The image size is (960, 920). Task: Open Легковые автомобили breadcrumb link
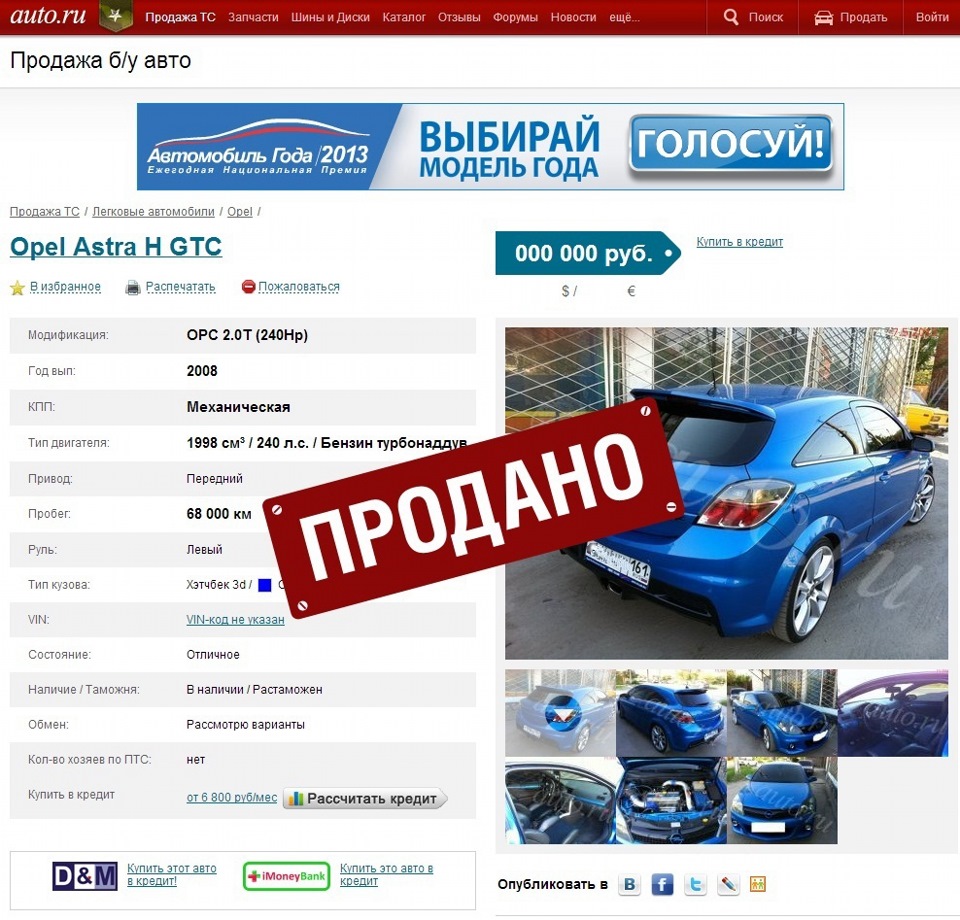pyautogui.click(x=153, y=211)
